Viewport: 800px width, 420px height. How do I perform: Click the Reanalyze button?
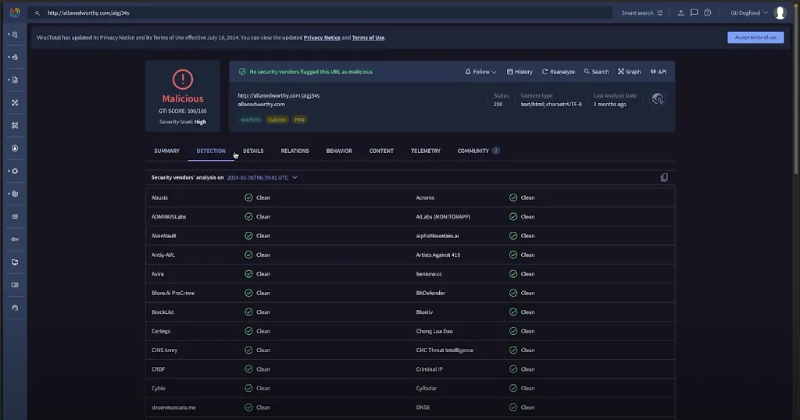pyautogui.click(x=558, y=72)
